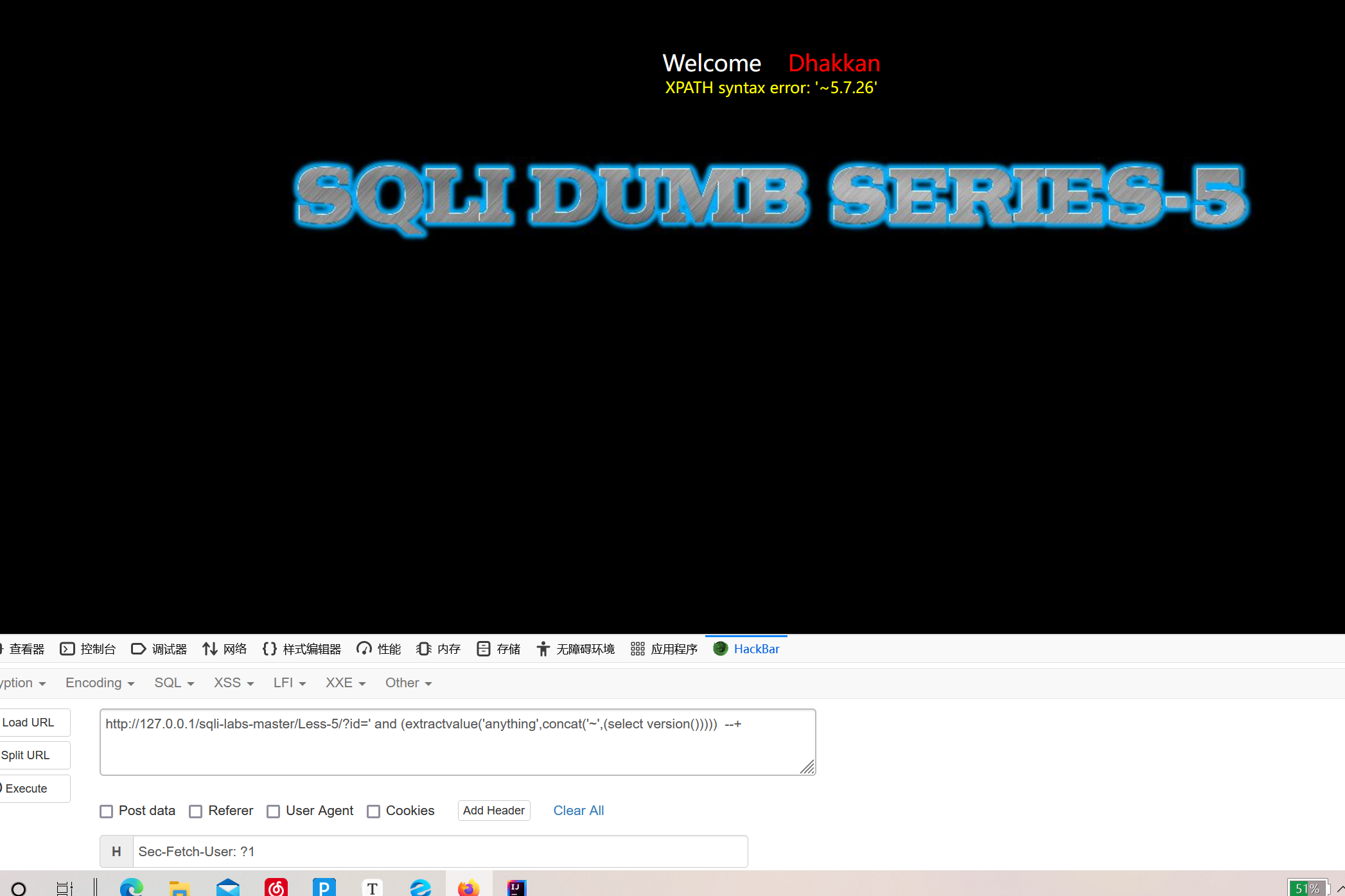The width and height of the screenshot is (1345, 896).
Task: Tick the Cookies checkbox
Action: [373, 811]
